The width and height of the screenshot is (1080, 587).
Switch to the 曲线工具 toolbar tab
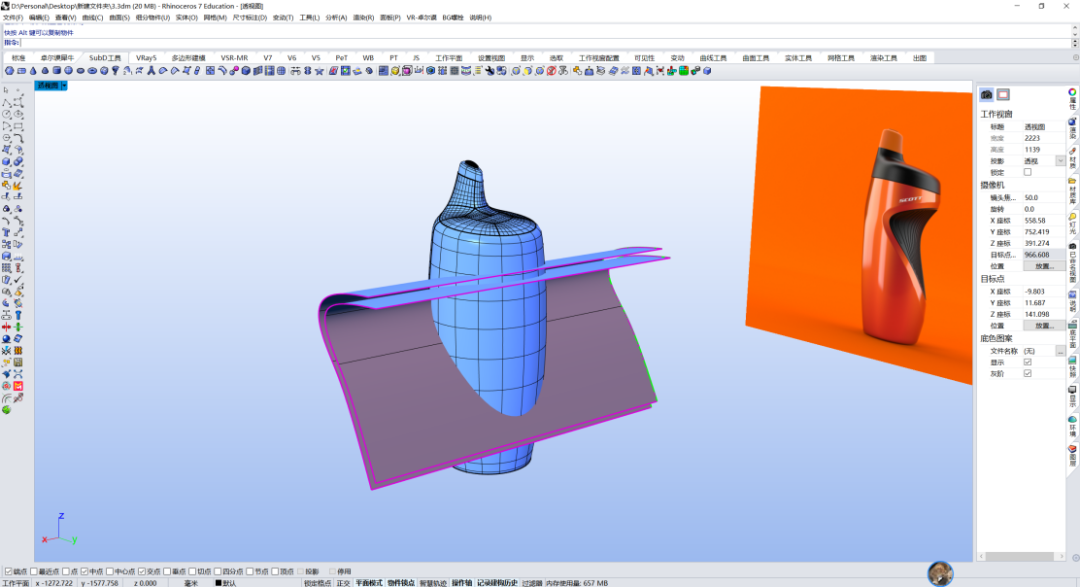pyautogui.click(x=713, y=58)
